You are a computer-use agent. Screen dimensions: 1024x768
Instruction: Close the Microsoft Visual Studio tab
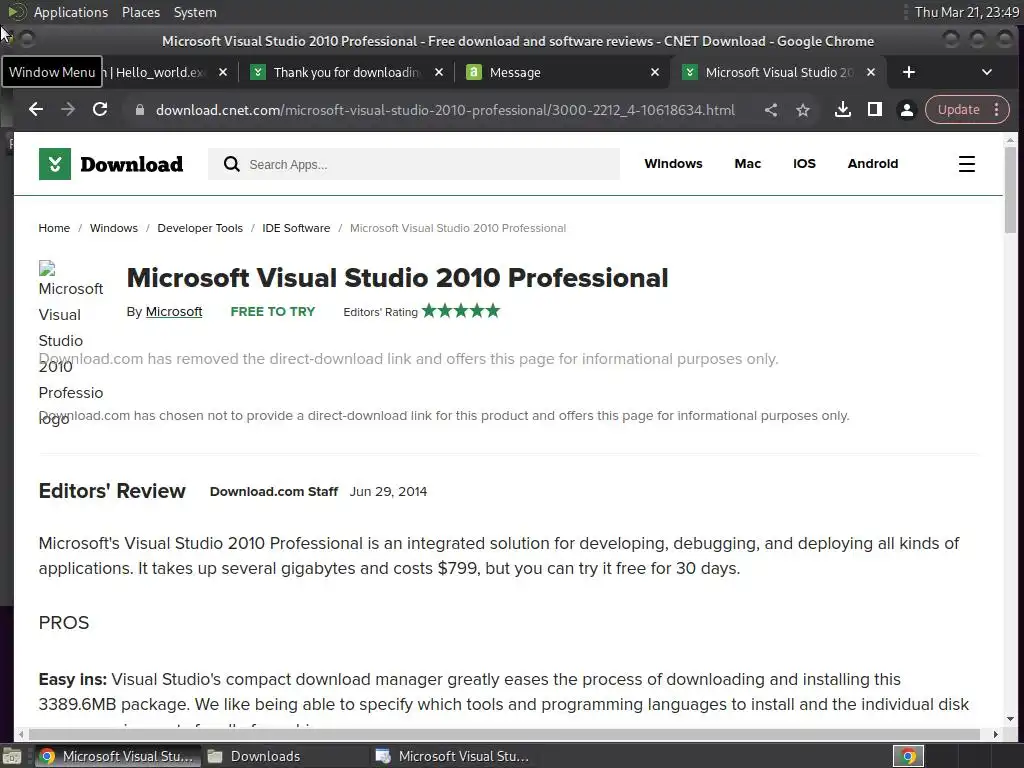[x=871, y=72]
